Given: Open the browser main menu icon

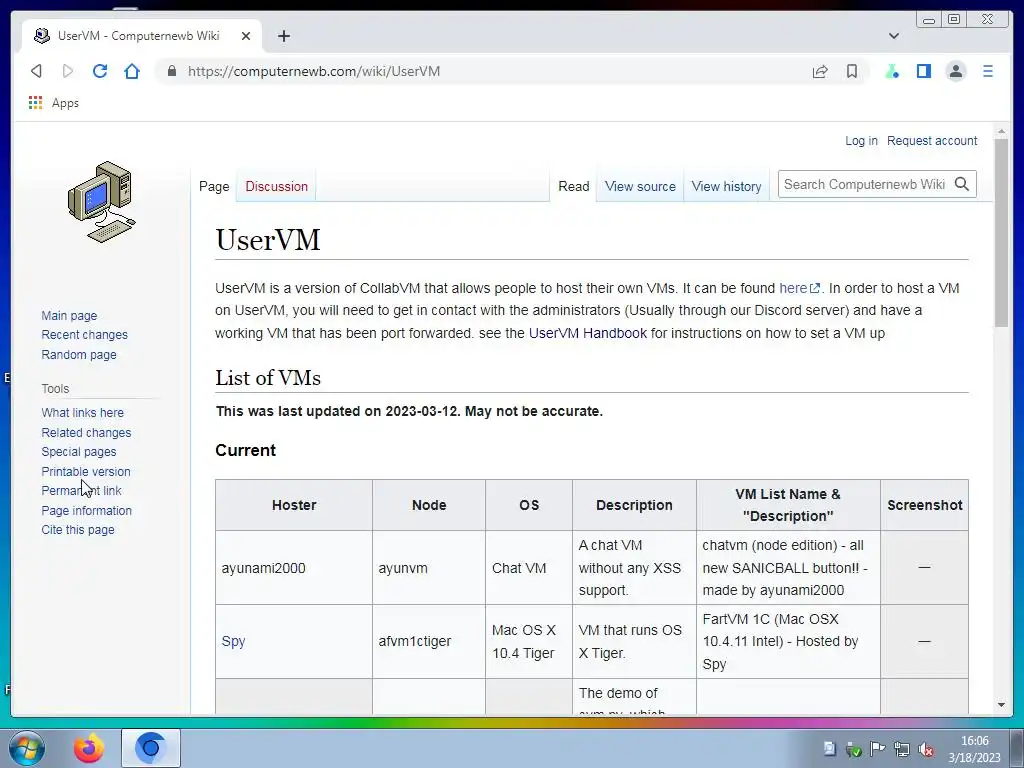Looking at the screenshot, I should click(x=987, y=71).
